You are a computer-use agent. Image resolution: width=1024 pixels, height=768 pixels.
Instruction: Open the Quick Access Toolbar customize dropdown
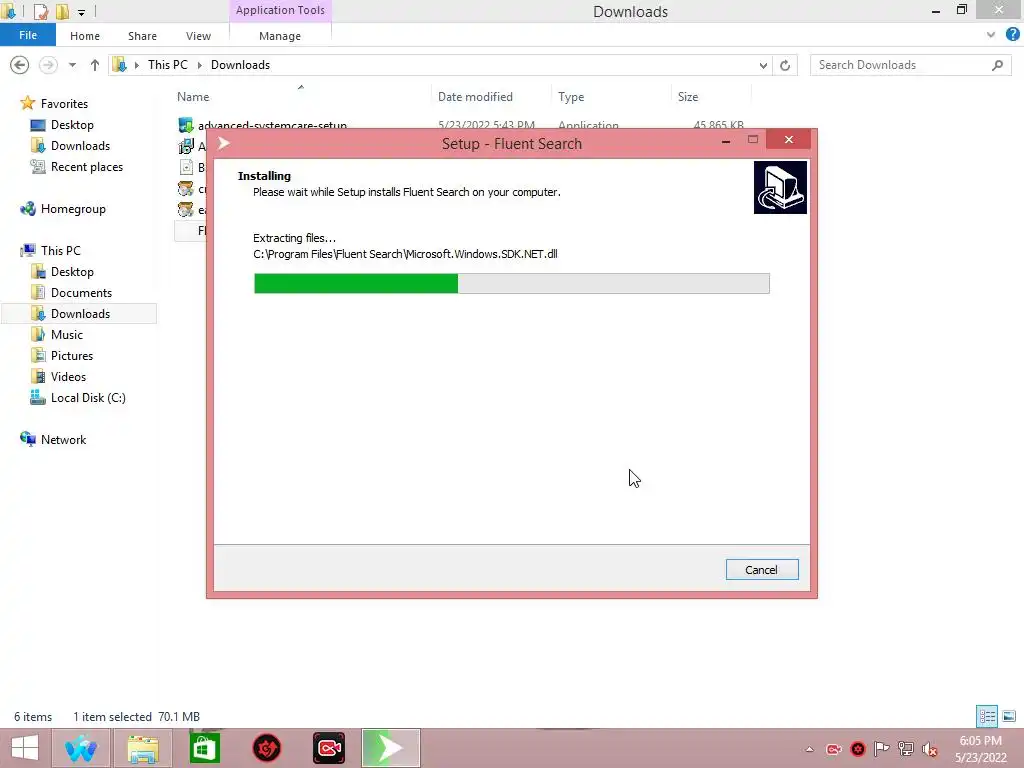tap(82, 12)
